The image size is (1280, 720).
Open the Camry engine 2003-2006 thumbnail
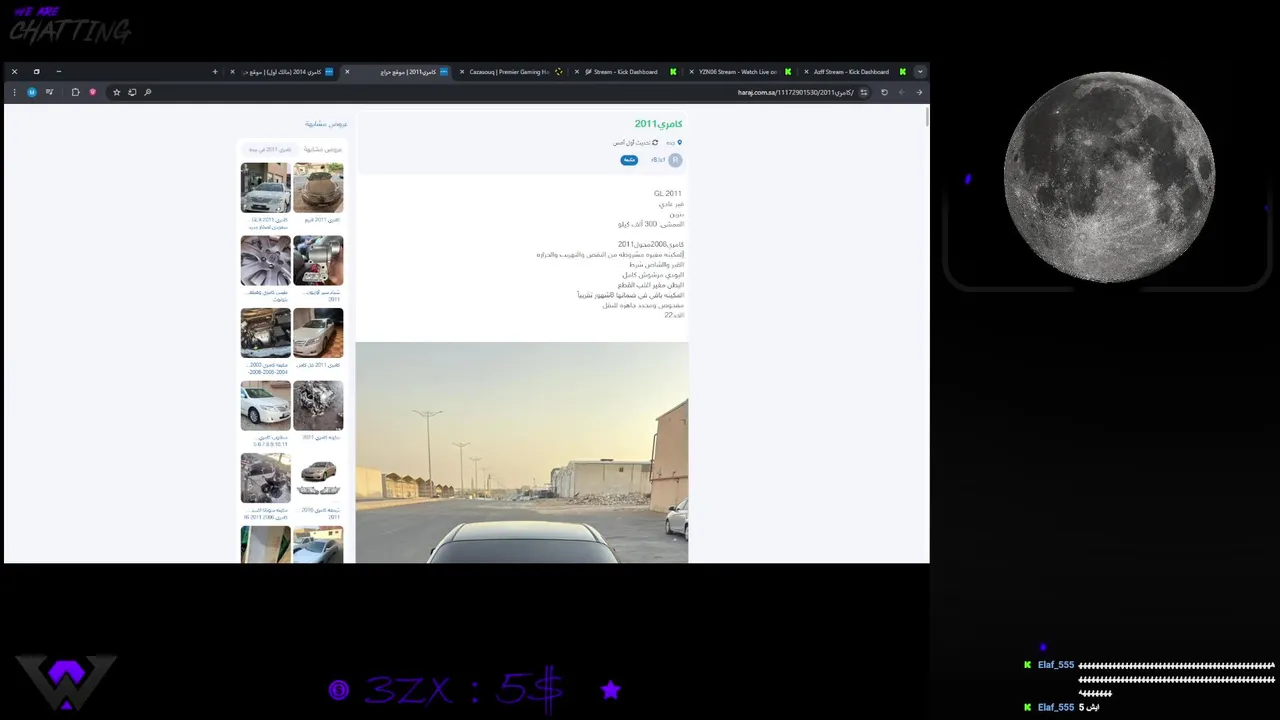[x=265, y=333]
